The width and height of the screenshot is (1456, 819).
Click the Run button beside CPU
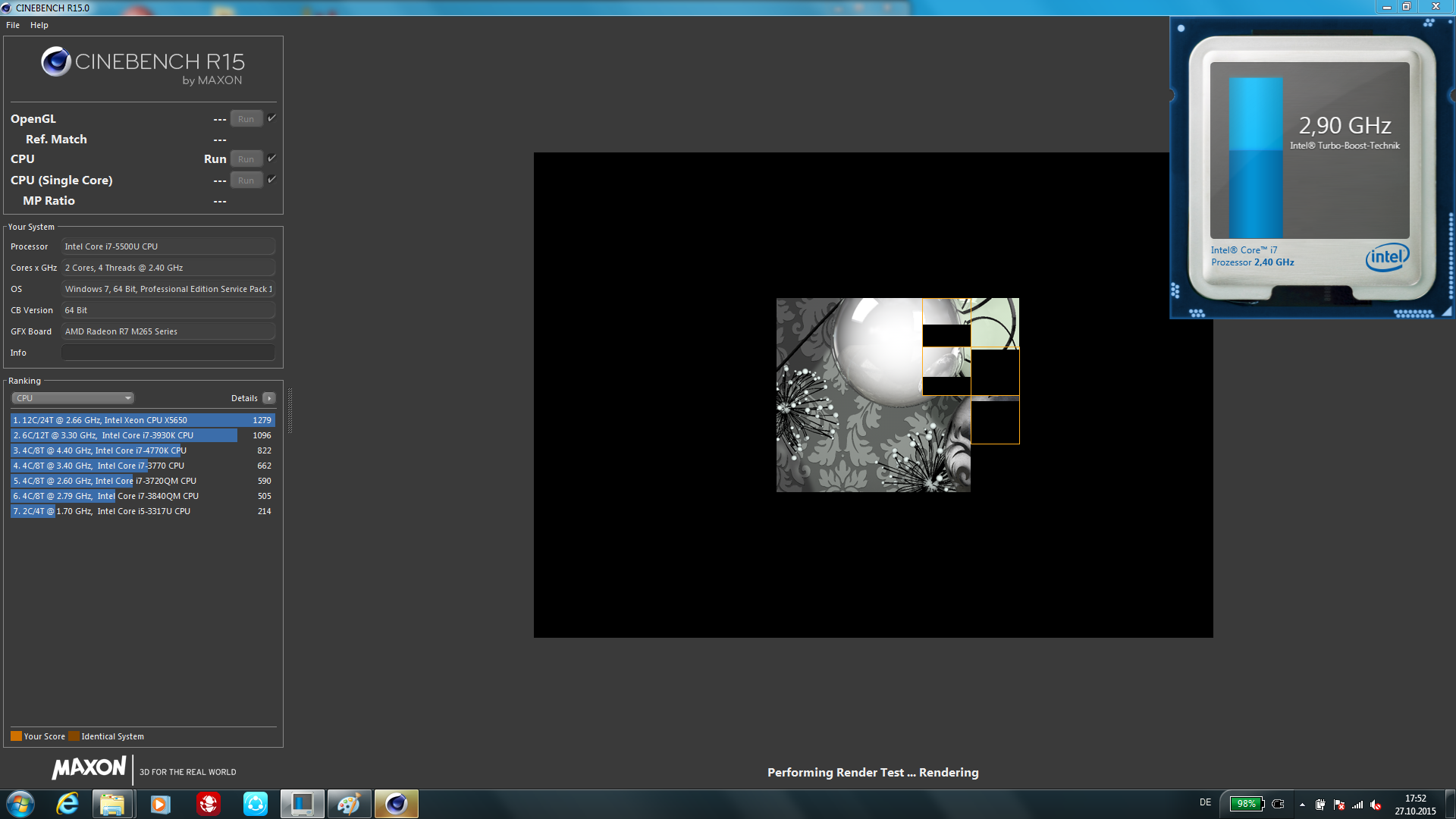(x=246, y=159)
